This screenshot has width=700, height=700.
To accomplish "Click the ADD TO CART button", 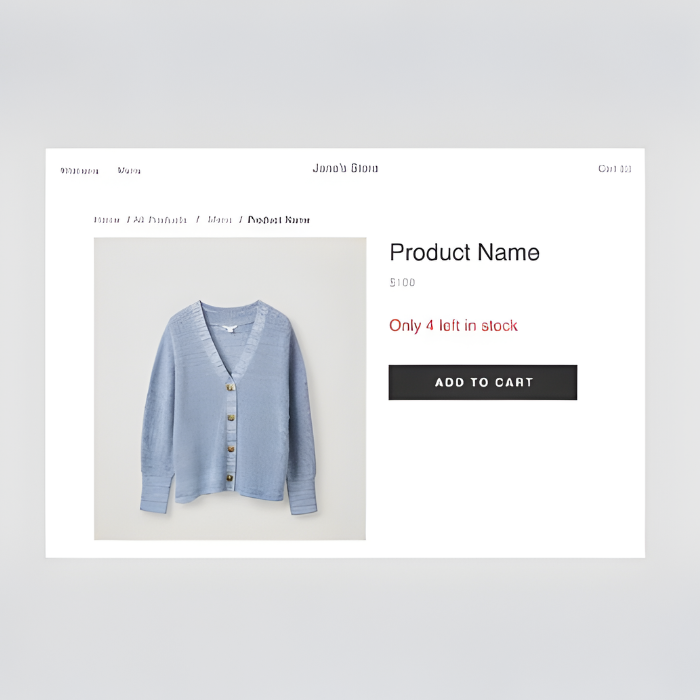I will coord(483,382).
